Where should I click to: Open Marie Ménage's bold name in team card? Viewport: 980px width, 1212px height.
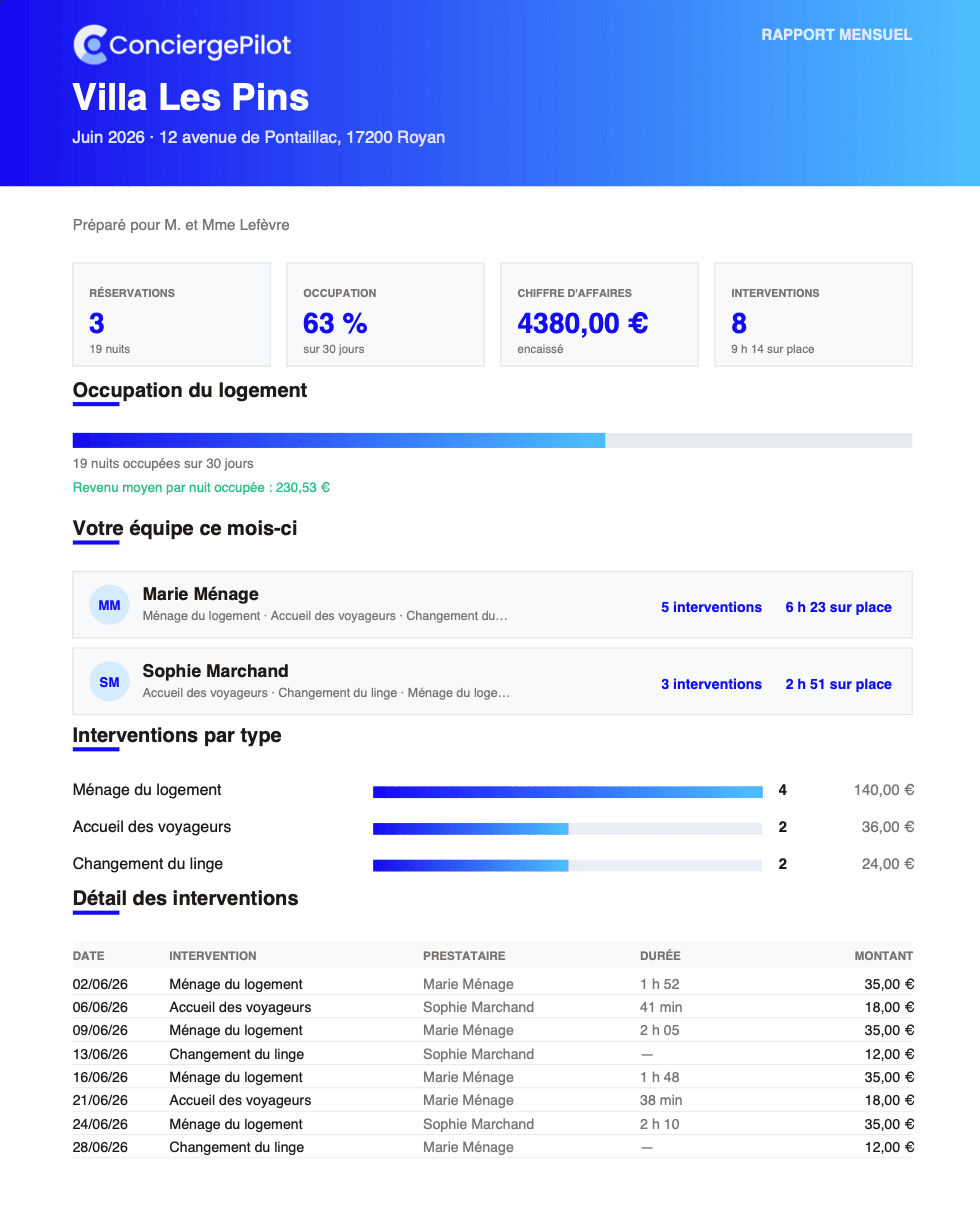point(201,594)
